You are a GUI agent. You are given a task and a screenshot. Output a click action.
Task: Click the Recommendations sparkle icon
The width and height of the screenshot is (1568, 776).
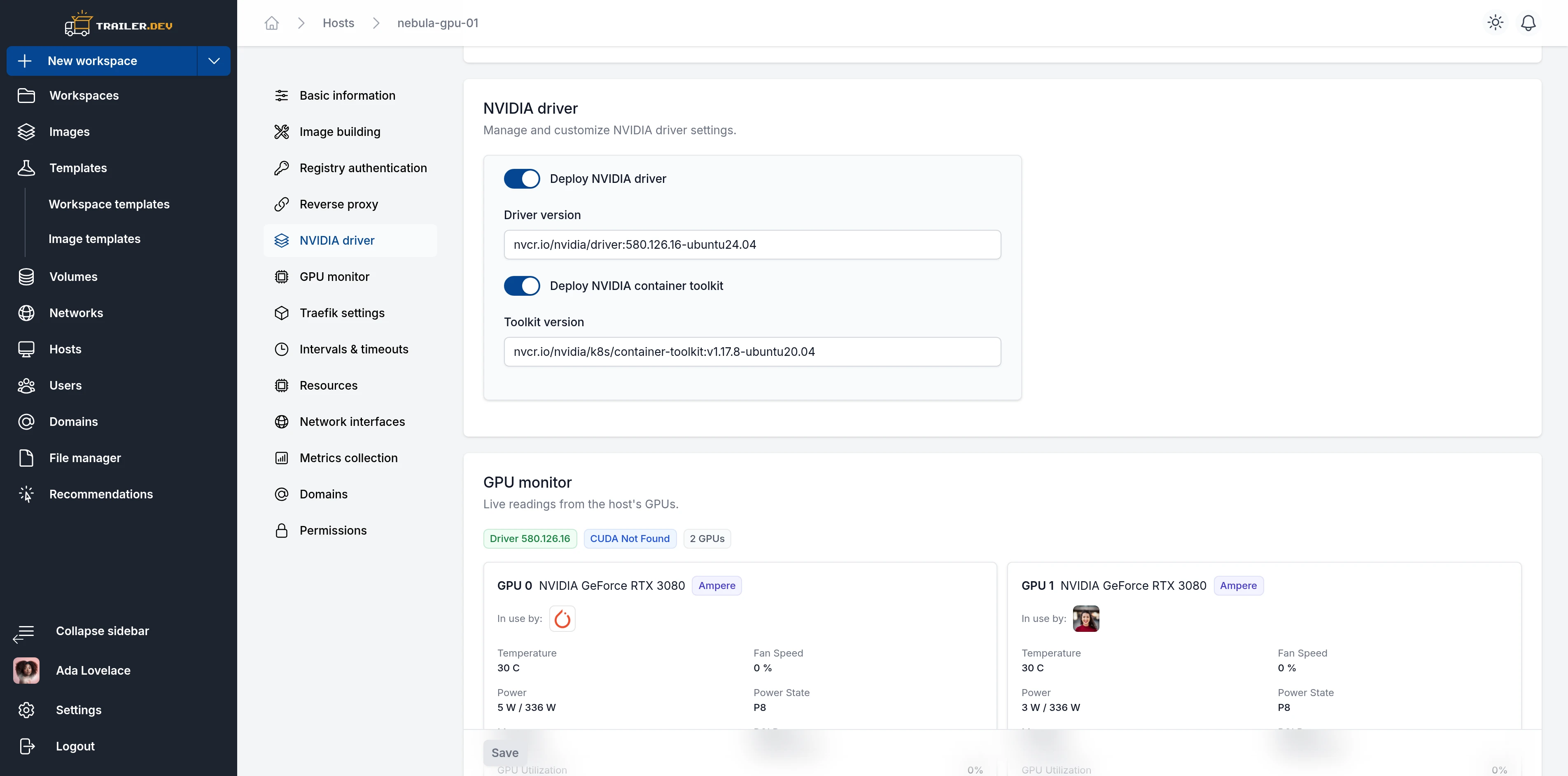click(x=26, y=494)
